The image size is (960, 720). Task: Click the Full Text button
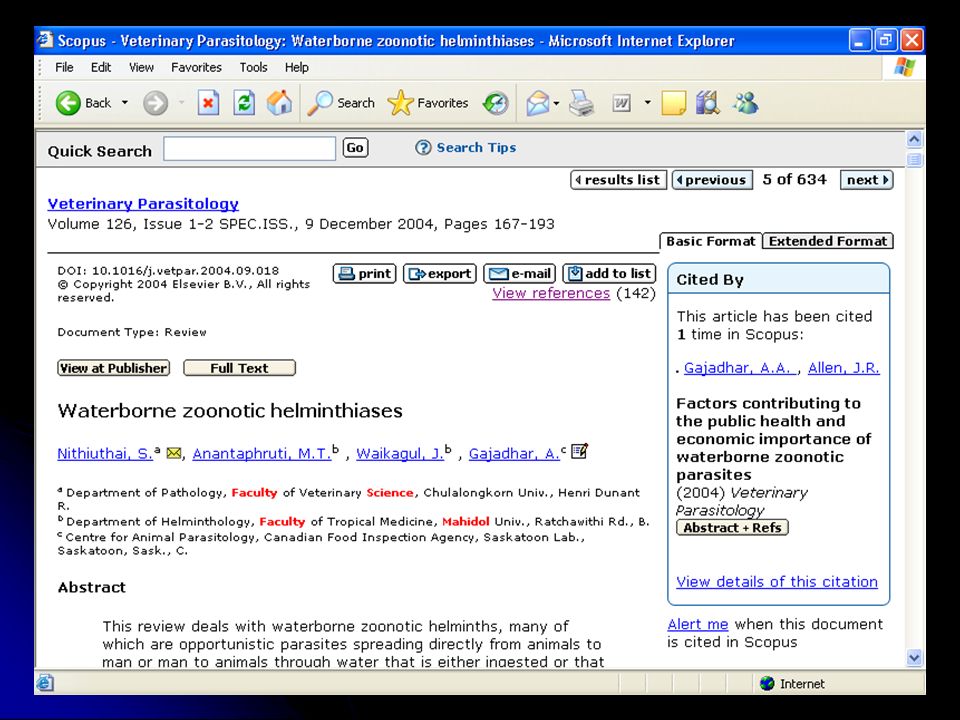coord(239,368)
